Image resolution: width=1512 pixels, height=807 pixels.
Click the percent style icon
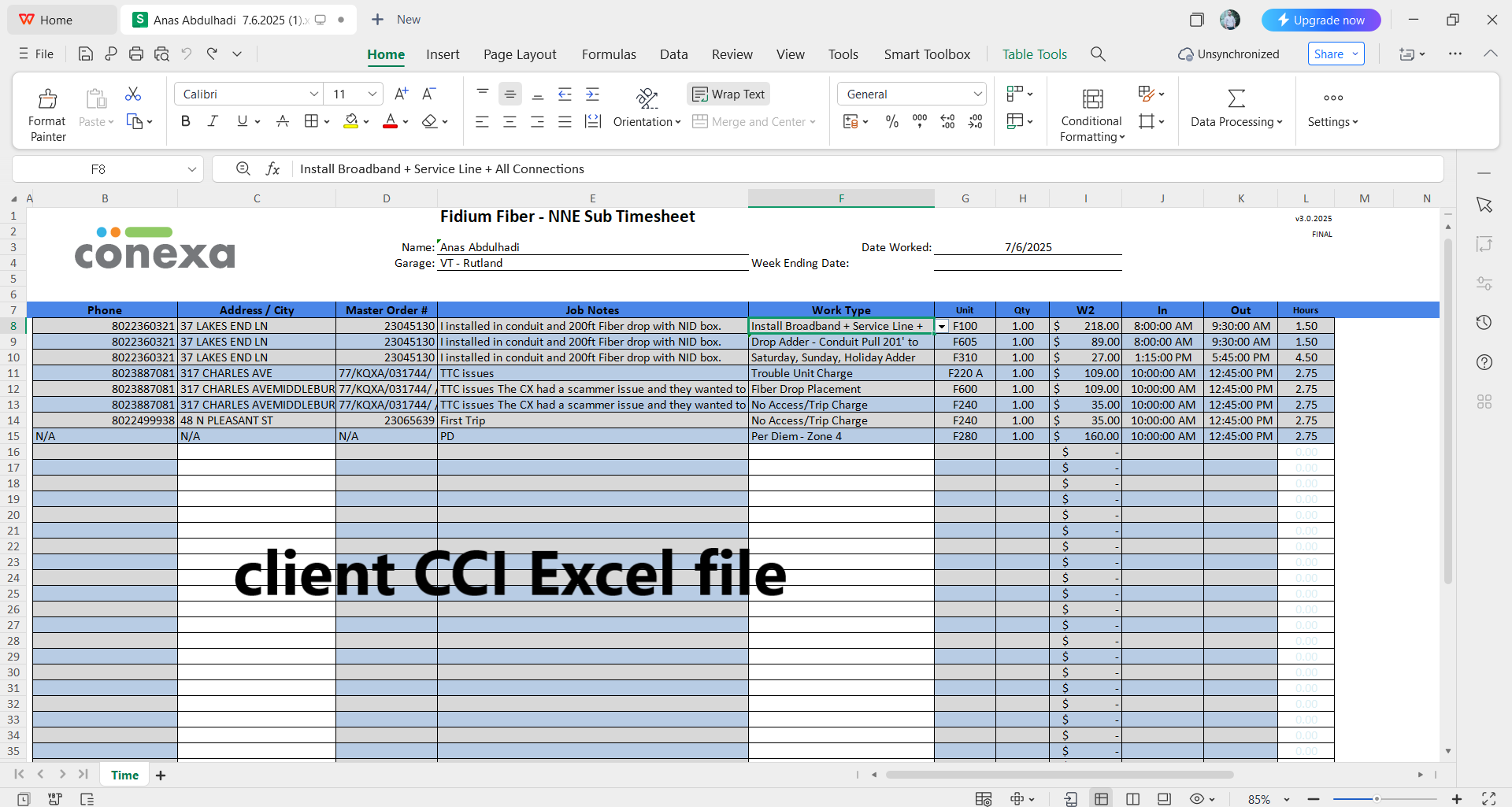[892, 121]
